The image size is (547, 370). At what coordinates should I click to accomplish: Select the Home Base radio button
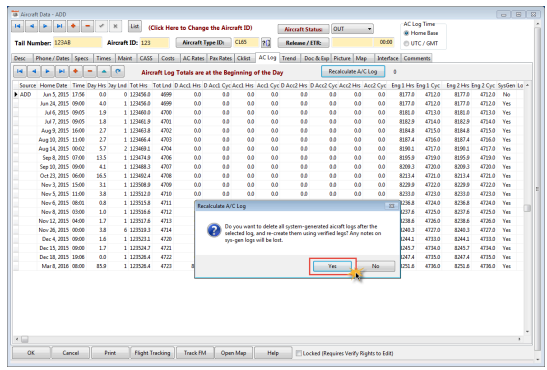[x=406, y=33]
